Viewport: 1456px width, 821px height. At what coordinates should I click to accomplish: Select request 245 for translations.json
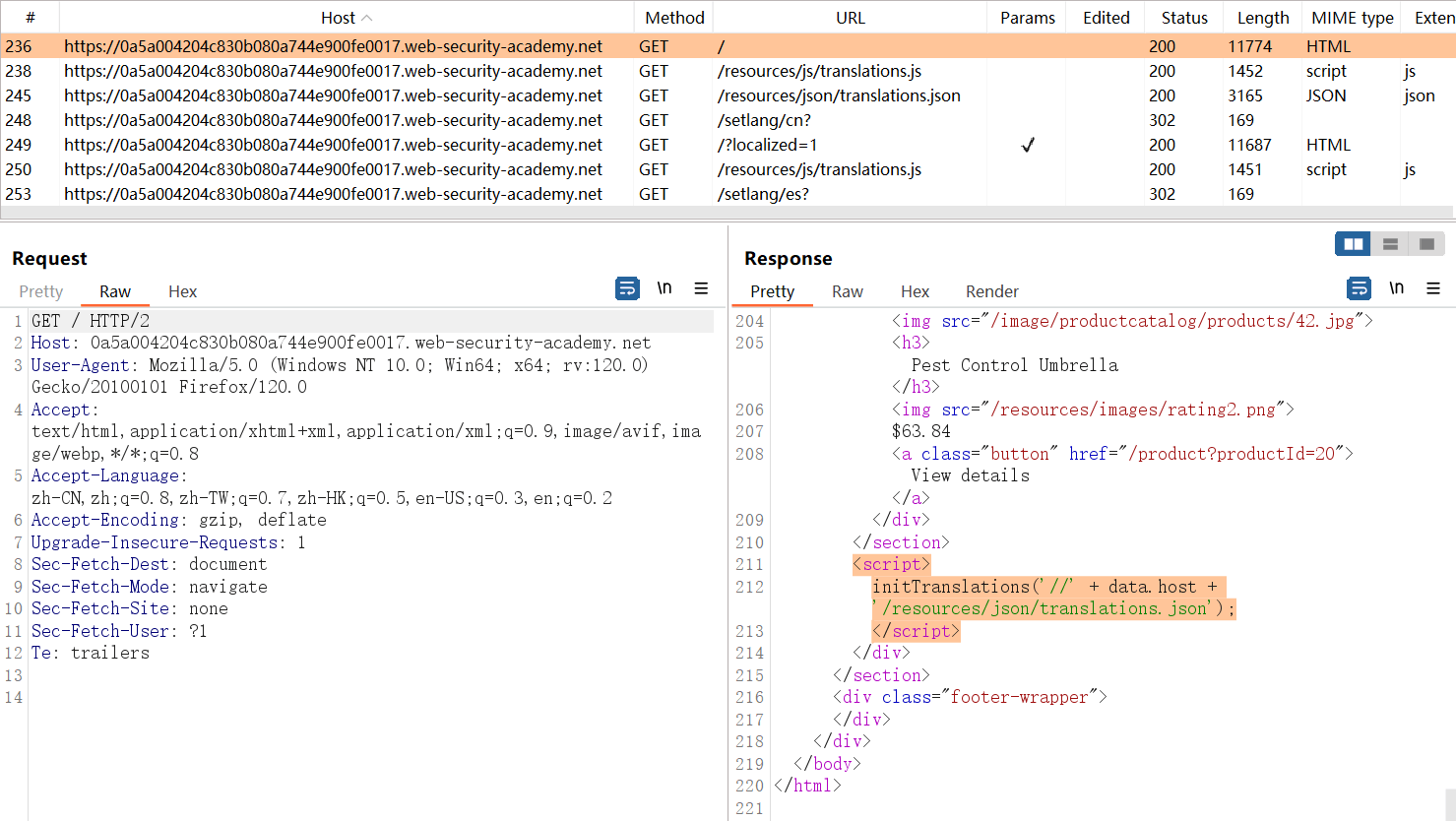(x=394, y=95)
